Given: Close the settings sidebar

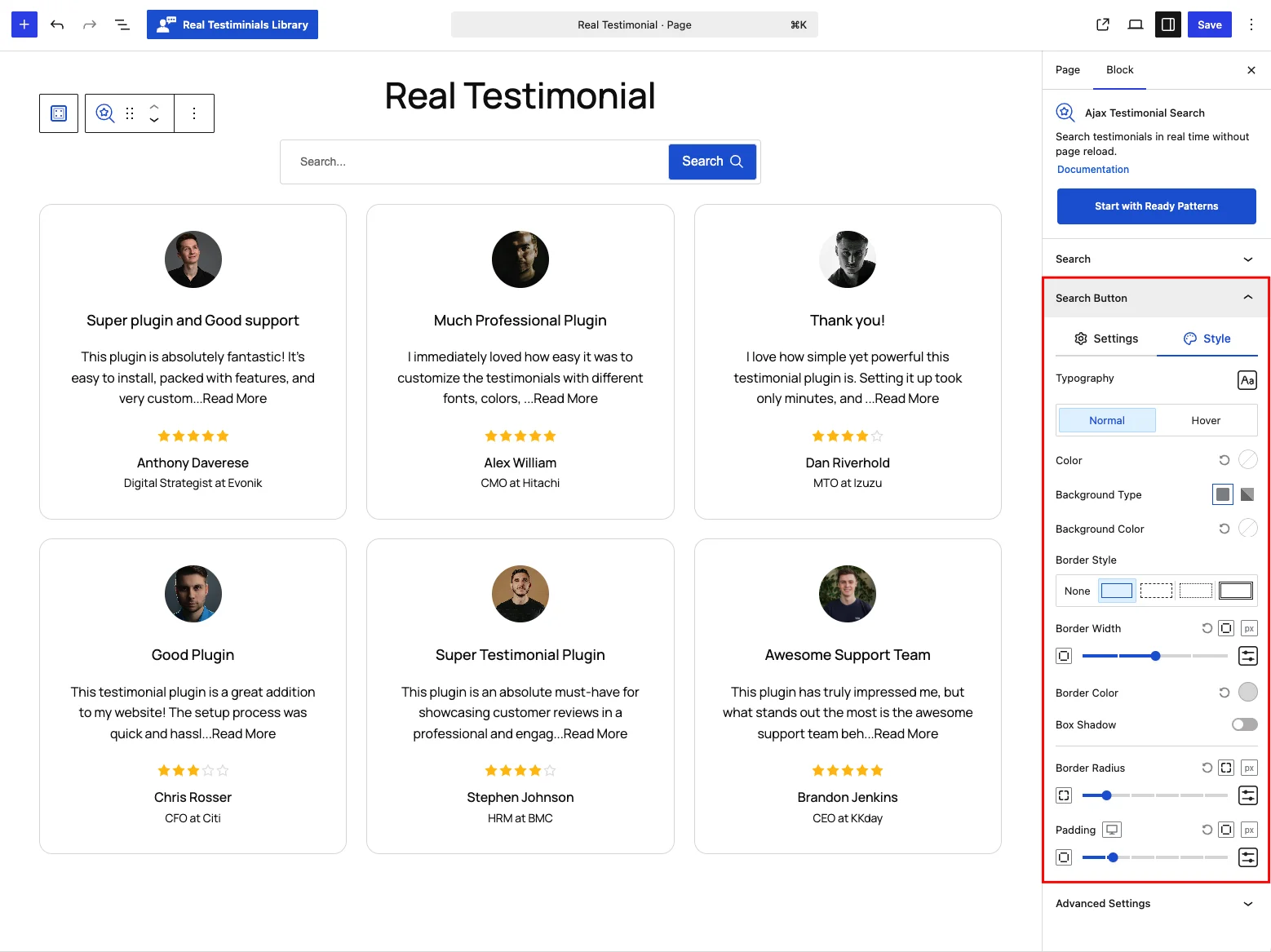Looking at the screenshot, I should pos(1251,70).
